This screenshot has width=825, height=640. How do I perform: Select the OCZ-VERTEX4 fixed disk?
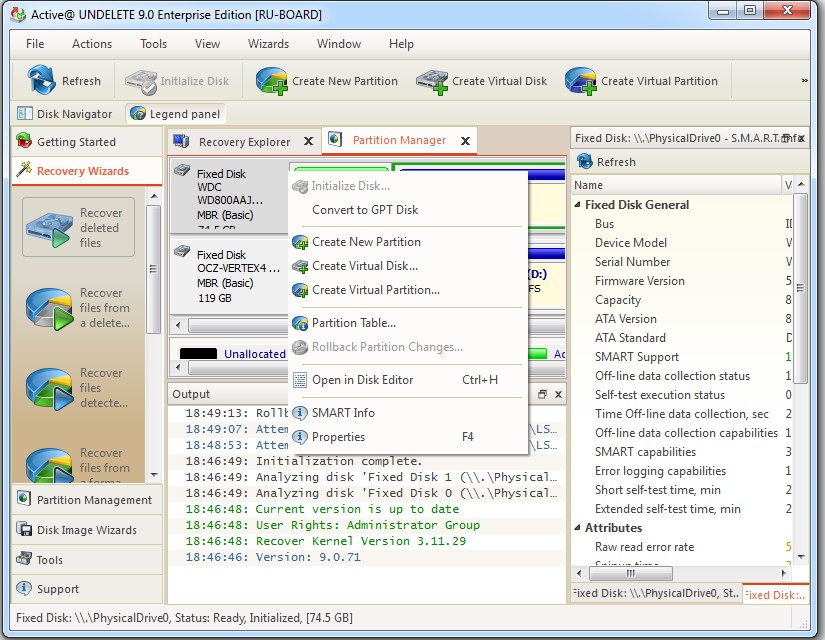click(x=229, y=276)
